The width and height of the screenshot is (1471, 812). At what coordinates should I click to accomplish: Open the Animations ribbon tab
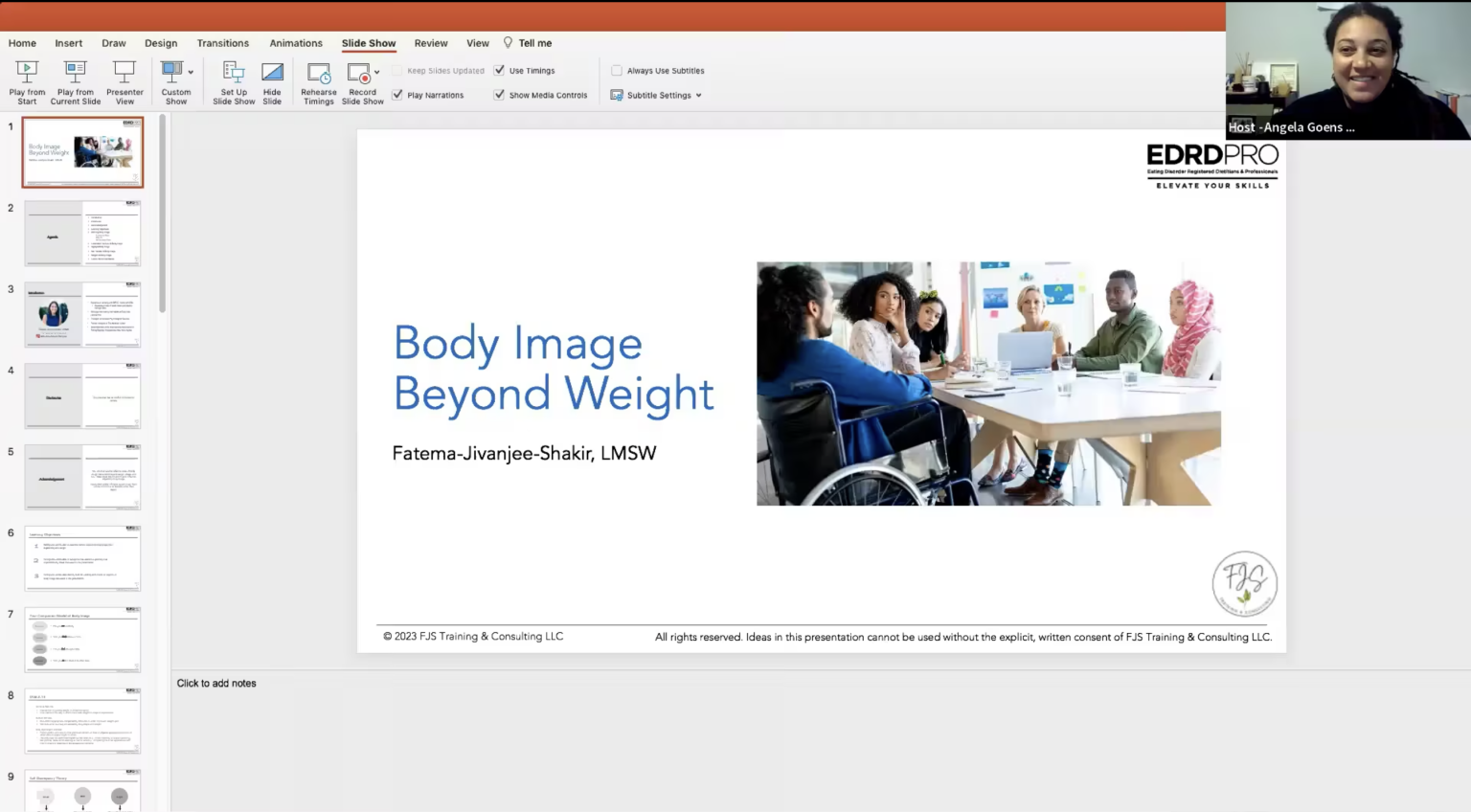[x=295, y=43]
